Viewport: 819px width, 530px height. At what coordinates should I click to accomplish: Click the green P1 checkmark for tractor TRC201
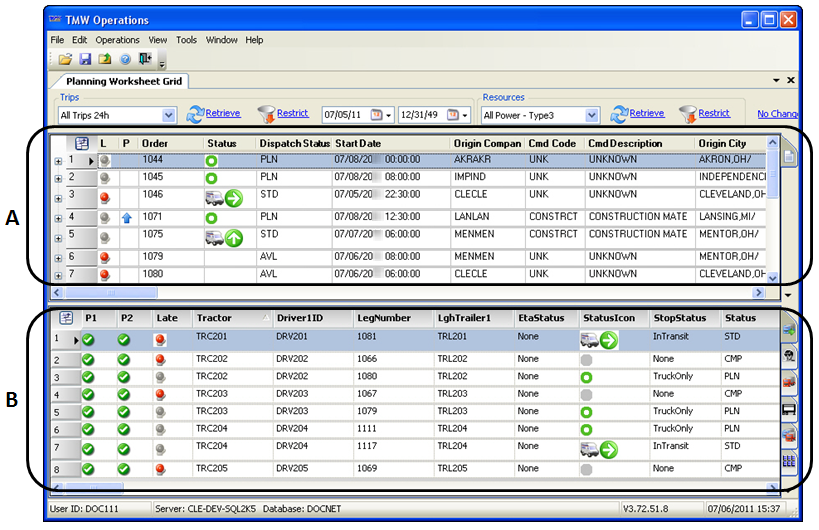click(89, 340)
